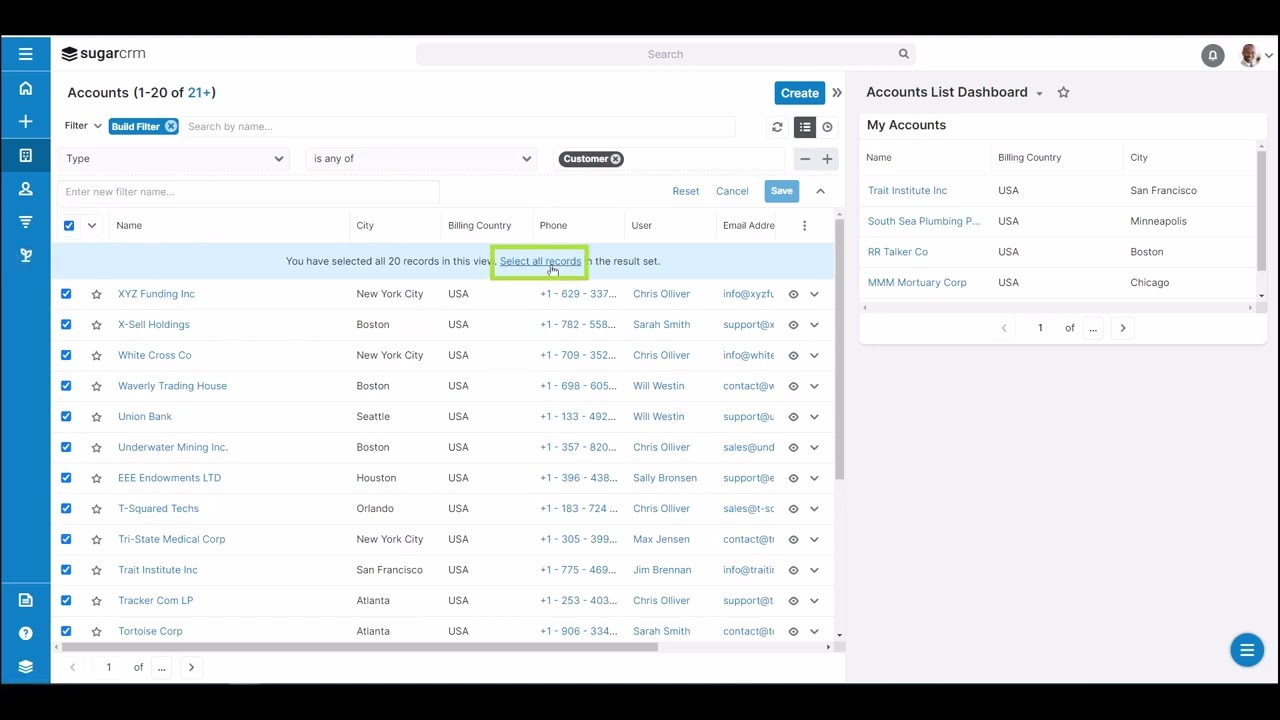1280x720 pixels.
Task: Click the Create button
Action: [x=800, y=93]
